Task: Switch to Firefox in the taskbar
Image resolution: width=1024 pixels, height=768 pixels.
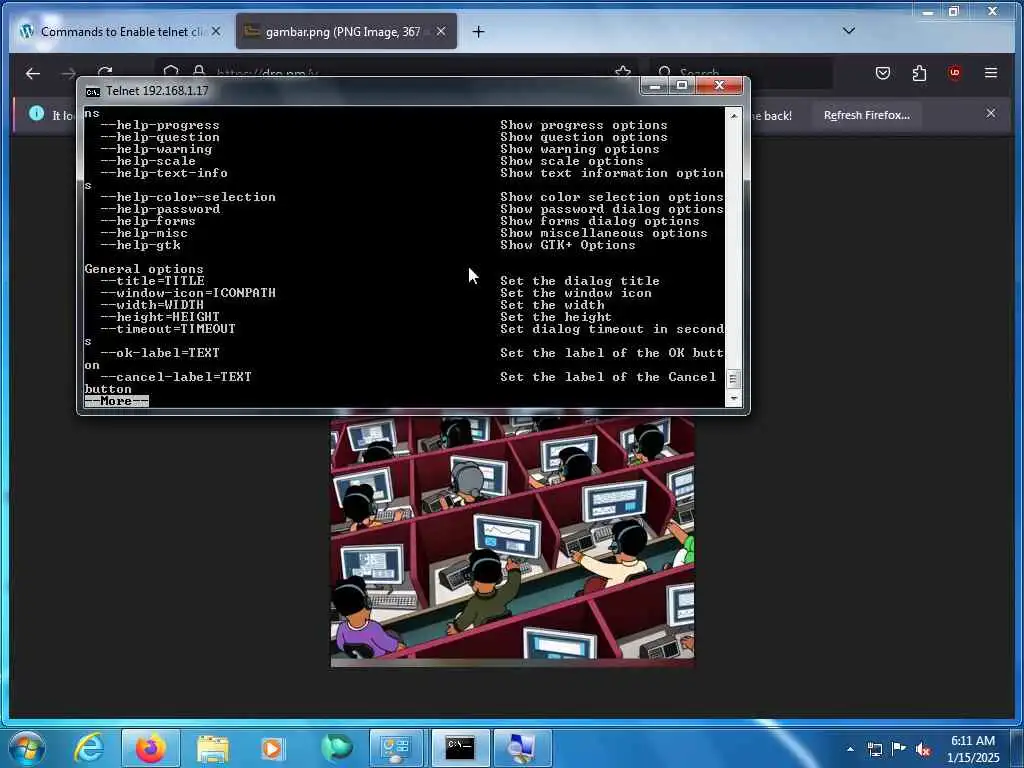Action: [150, 748]
